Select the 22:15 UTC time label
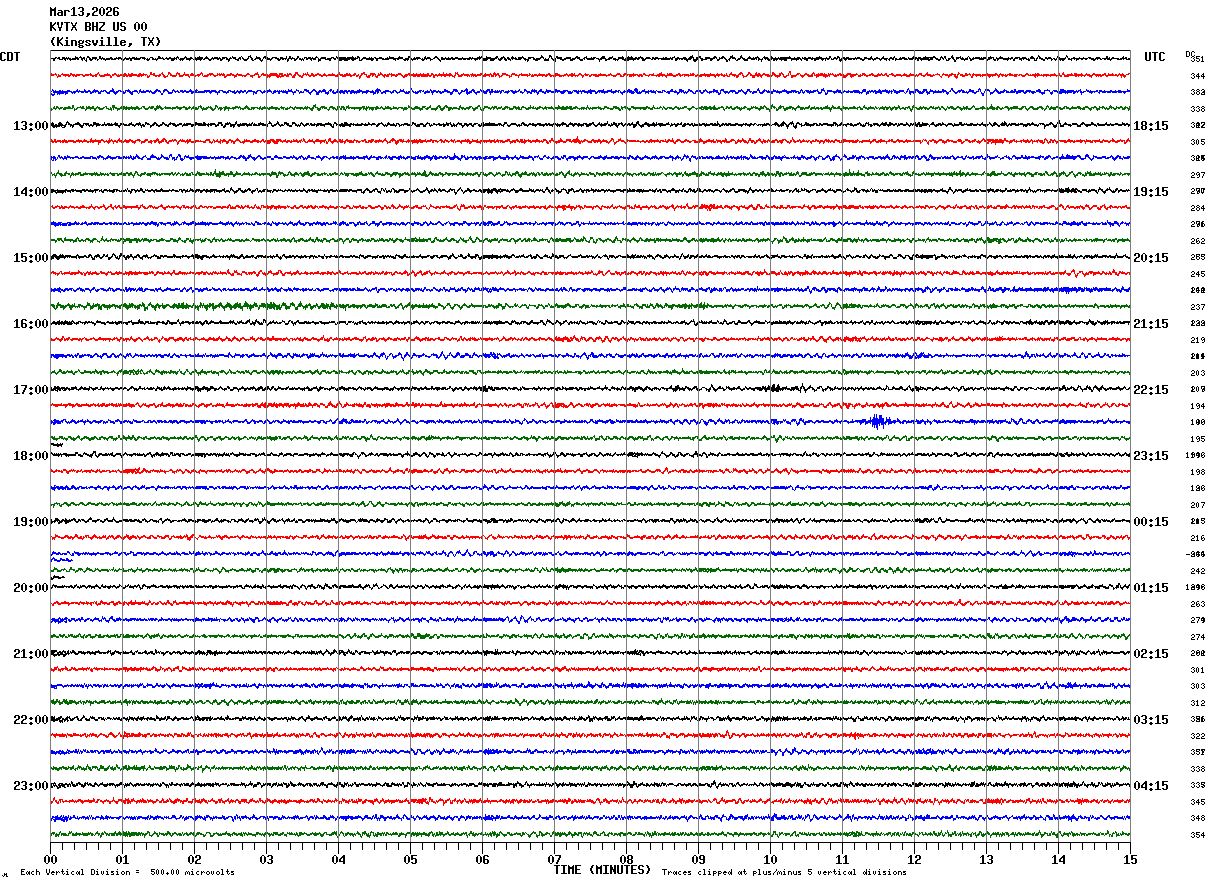The width and height of the screenshot is (1210, 886). pos(1151,390)
